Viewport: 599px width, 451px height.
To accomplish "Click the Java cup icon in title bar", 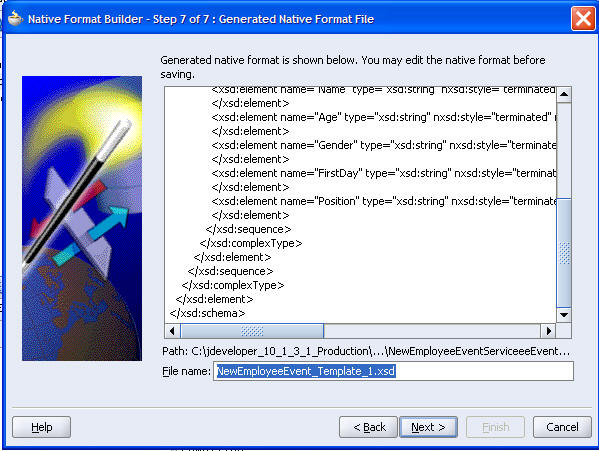I will click(15, 18).
